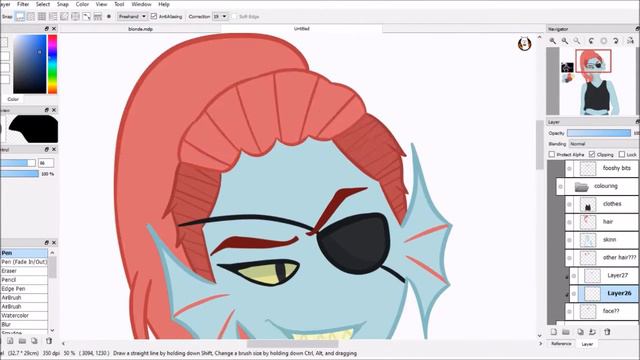Hide the skinn layer
Viewport: 640px width, 360px height.
tap(569, 240)
